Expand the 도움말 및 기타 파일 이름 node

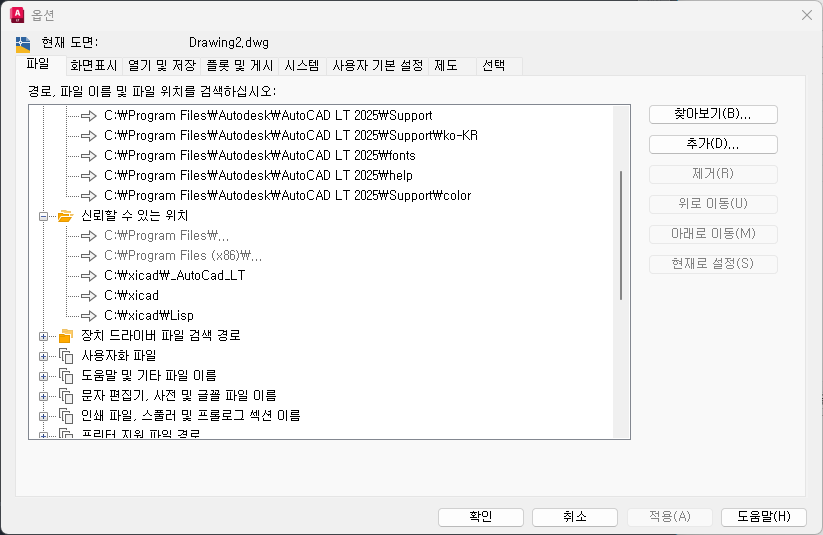(44, 376)
